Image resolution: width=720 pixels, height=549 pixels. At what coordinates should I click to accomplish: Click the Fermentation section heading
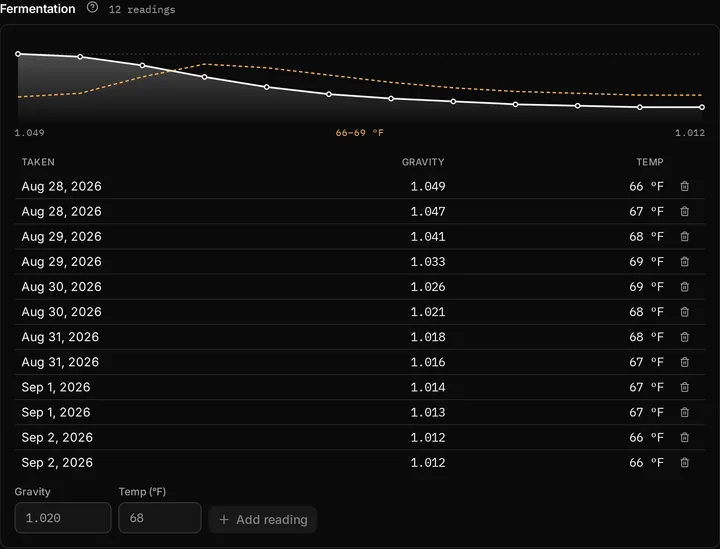pyautogui.click(x=38, y=9)
